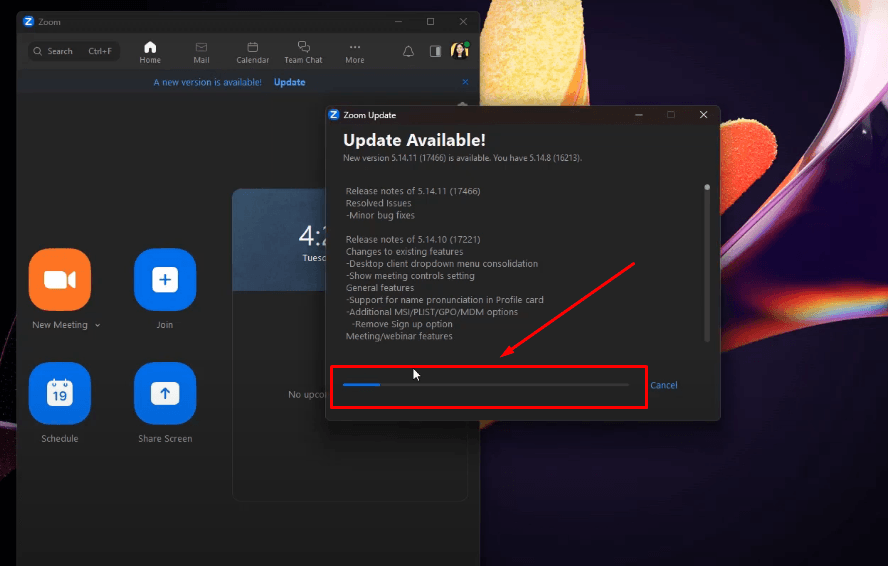Viewport: 888px width, 566px height.
Task: Expand the New Meeting dropdown arrow
Action: pyautogui.click(x=97, y=325)
